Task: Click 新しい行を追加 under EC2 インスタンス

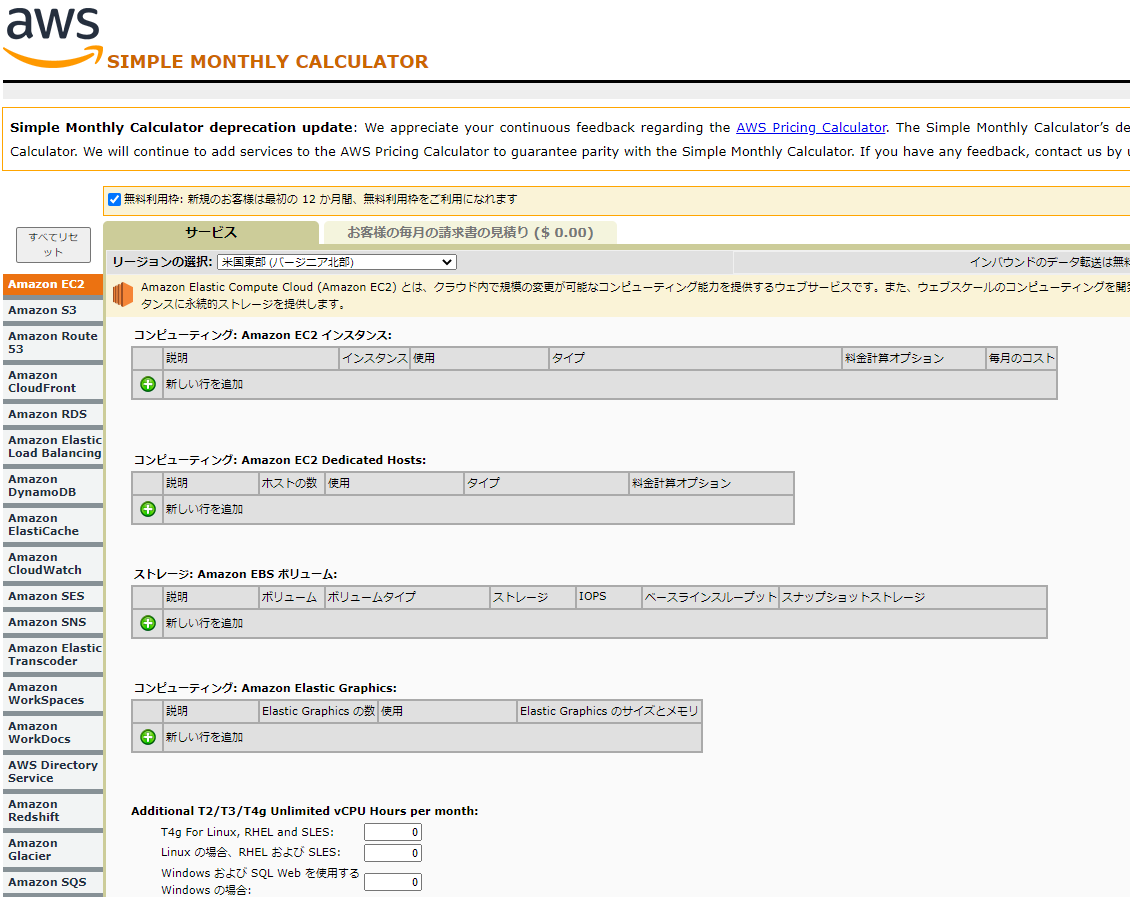Action: [204, 385]
